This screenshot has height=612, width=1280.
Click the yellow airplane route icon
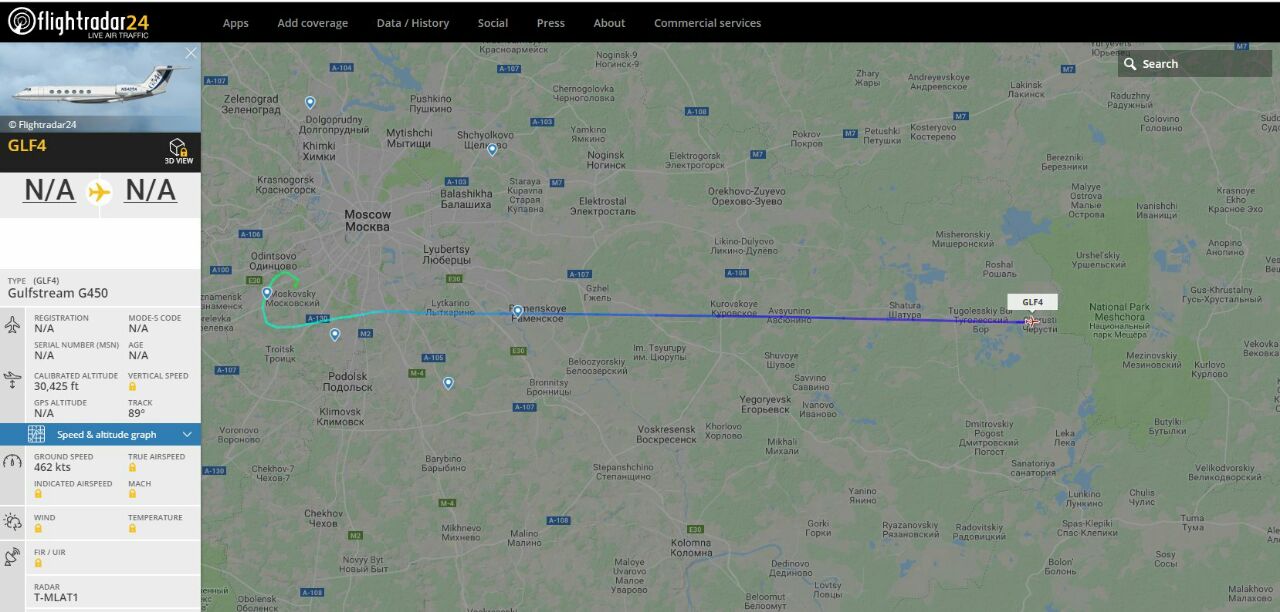[x=99, y=191]
